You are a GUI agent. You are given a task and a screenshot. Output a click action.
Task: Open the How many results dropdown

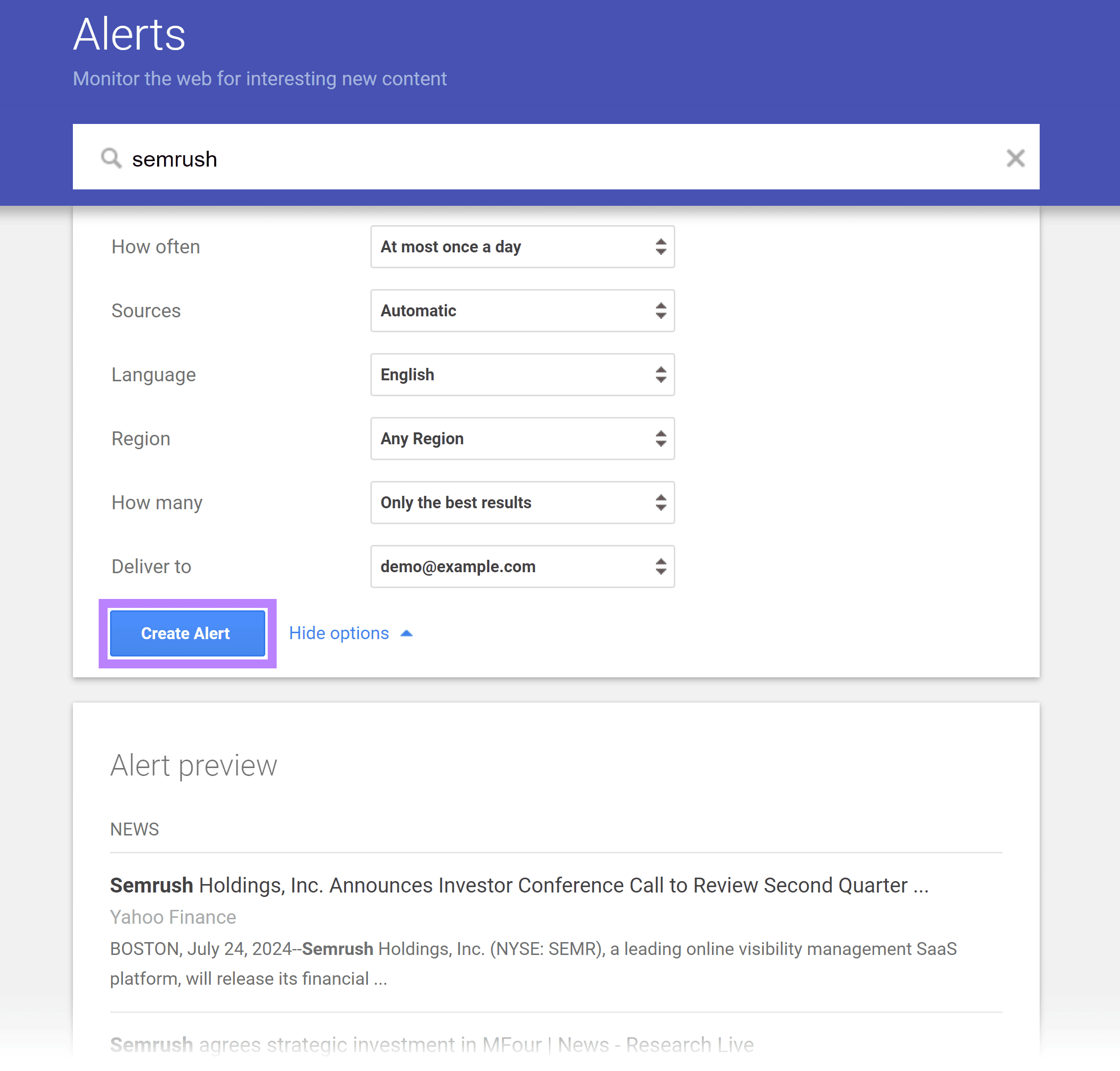point(523,502)
